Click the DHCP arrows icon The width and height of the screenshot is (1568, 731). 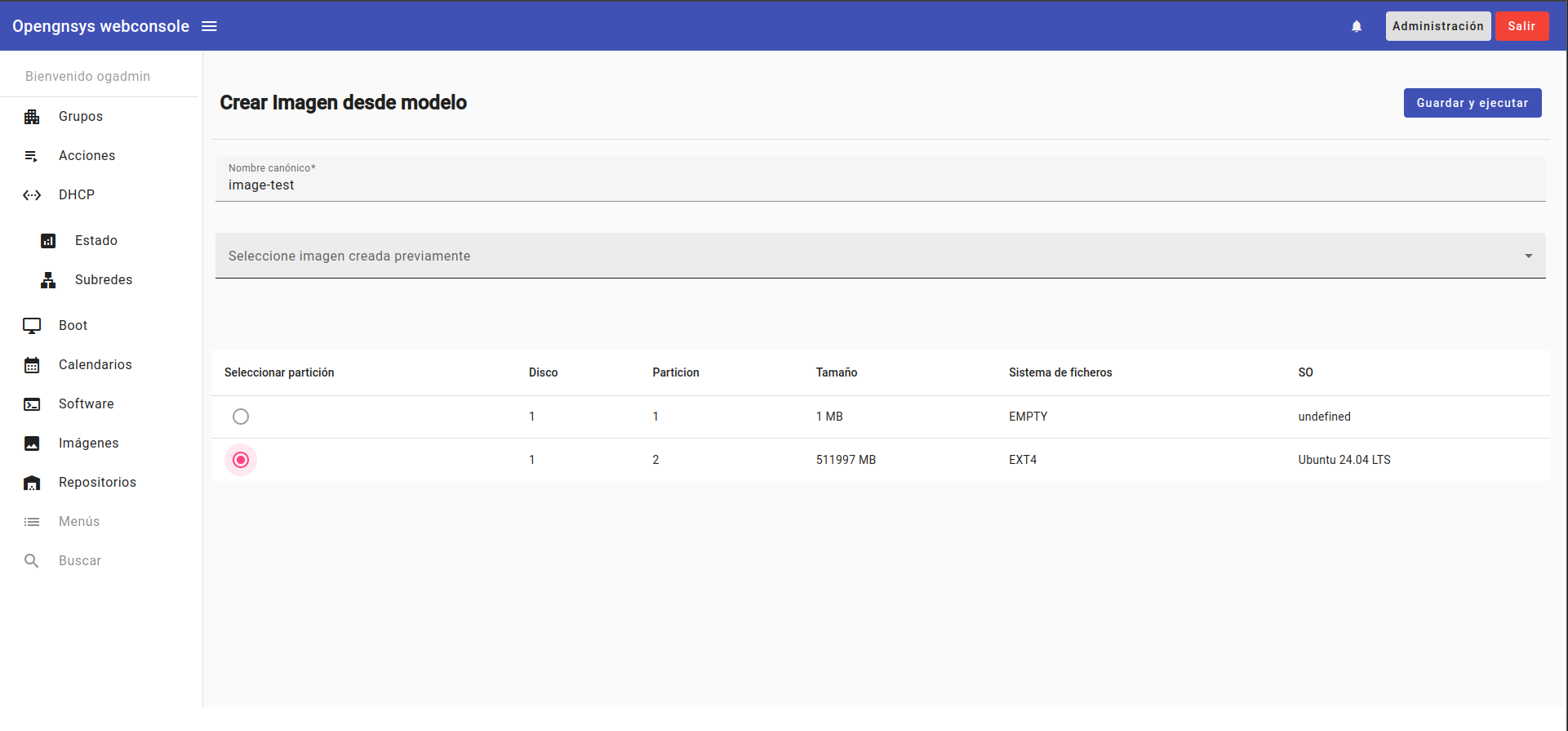click(32, 195)
